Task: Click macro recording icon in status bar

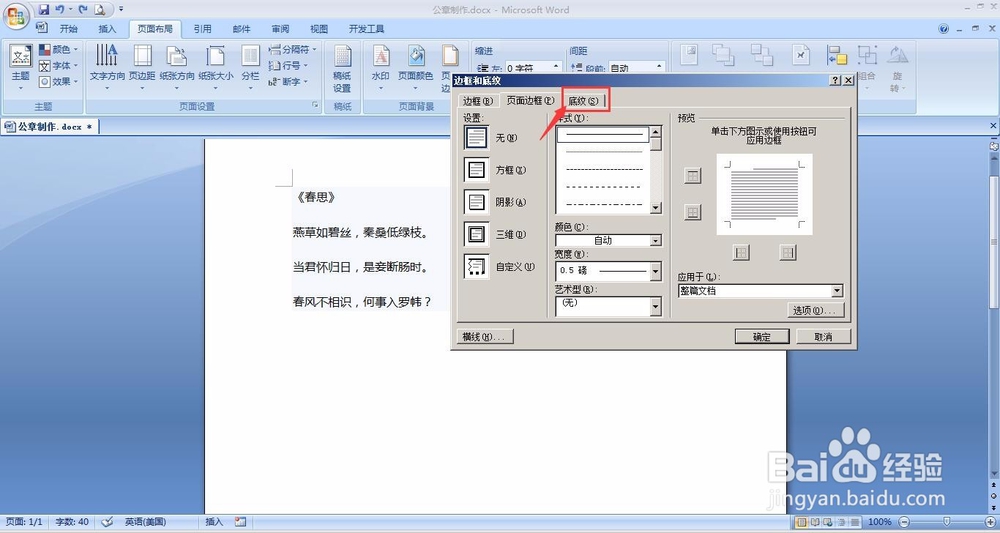Action: pos(240,522)
